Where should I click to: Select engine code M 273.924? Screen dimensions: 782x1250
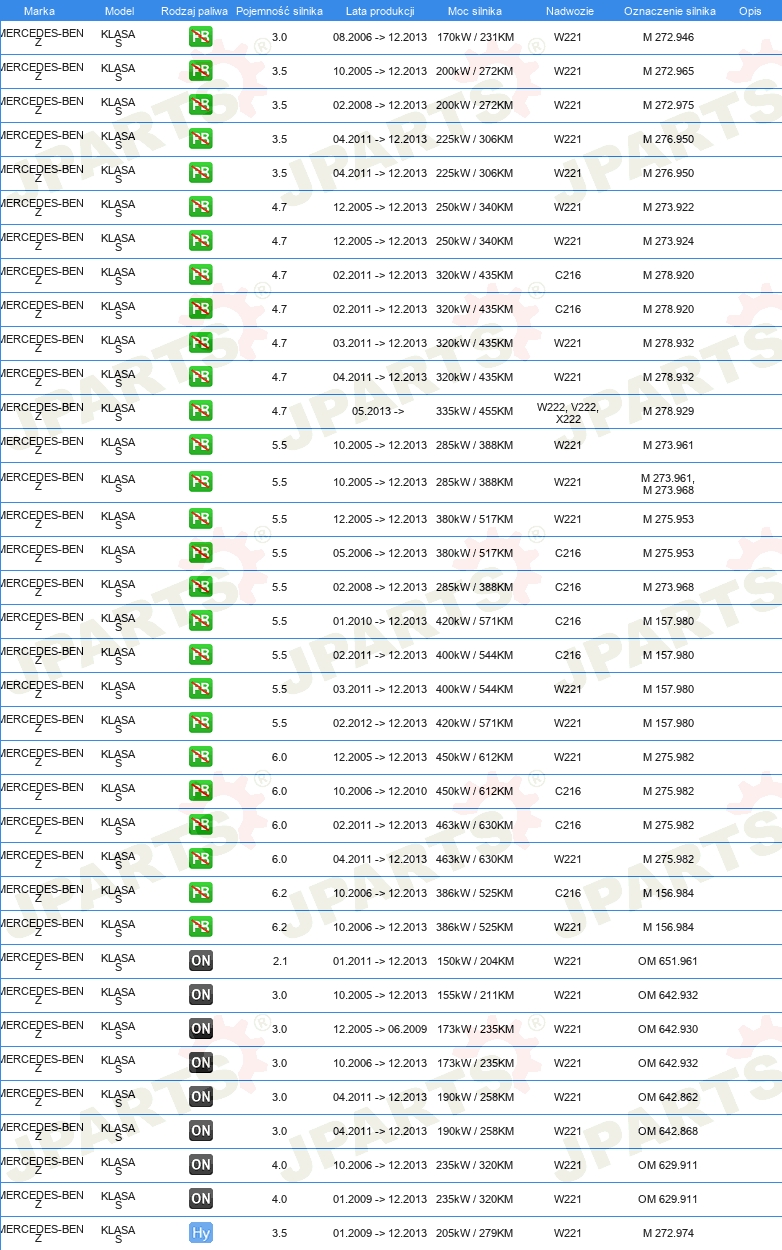click(x=668, y=242)
